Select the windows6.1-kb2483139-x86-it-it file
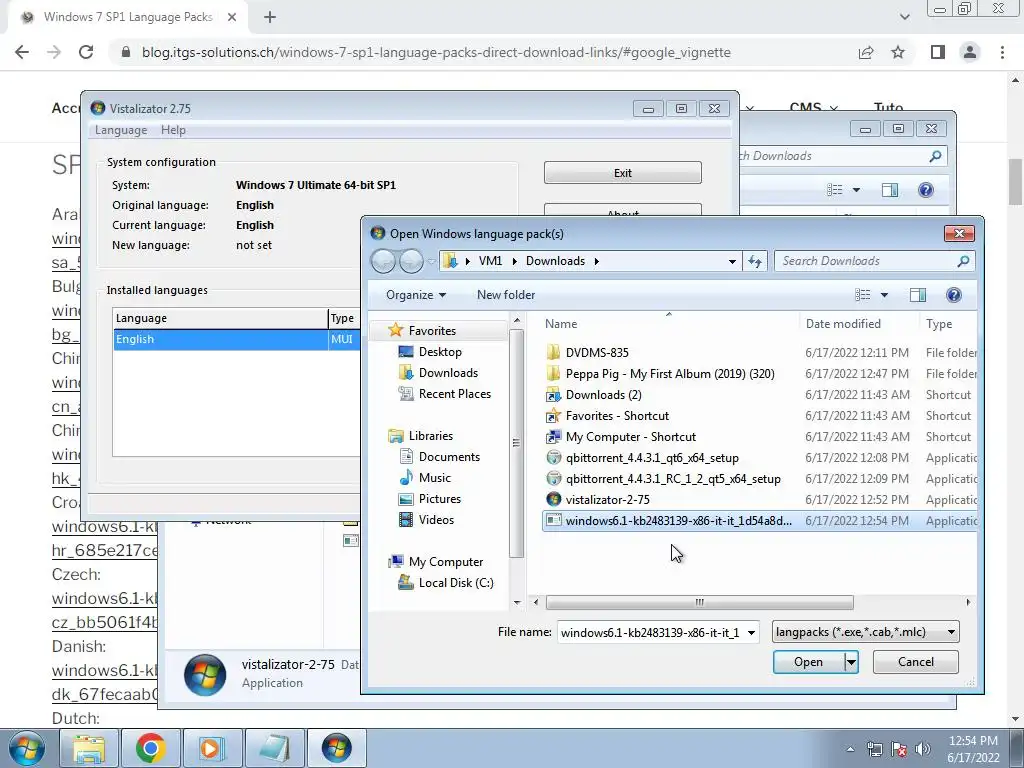This screenshot has width=1024, height=768. (760, 520)
